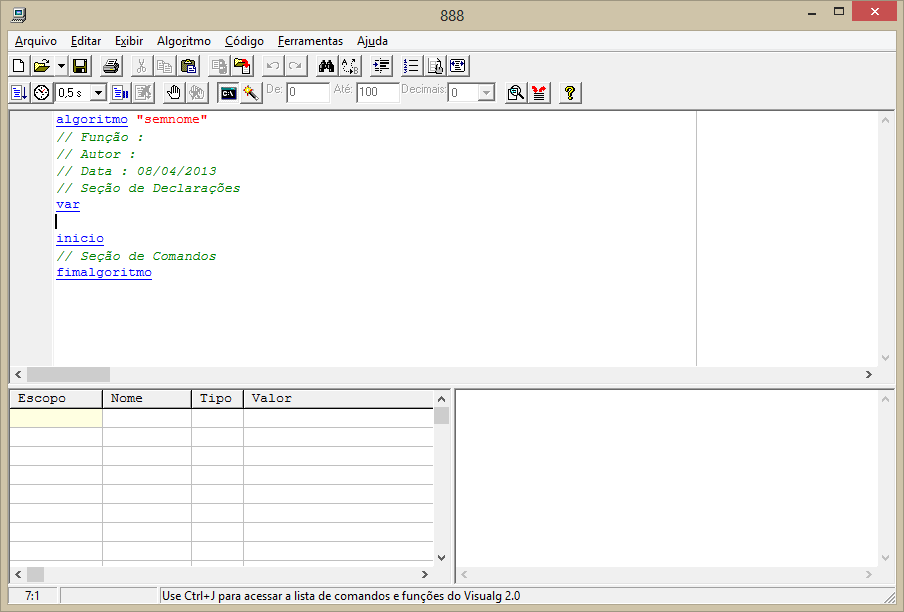Toggle the DOS console mode icon
904x612 pixels.
pos(229,93)
